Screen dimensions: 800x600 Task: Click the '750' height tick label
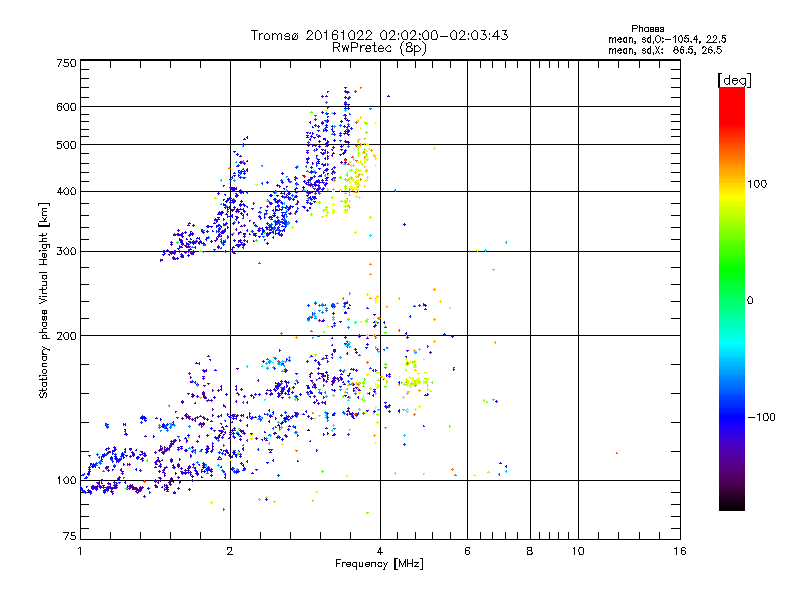tap(67, 63)
